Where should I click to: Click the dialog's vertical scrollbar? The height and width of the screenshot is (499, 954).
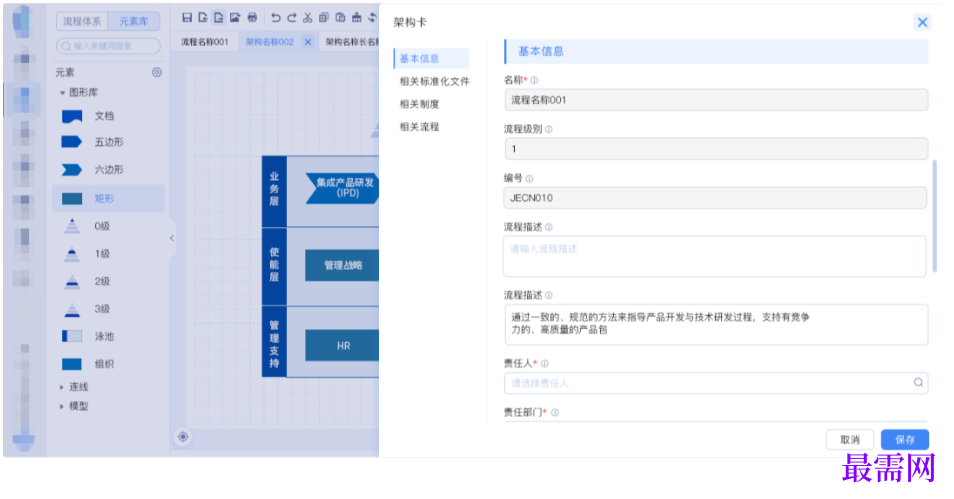click(x=936, y=215)
